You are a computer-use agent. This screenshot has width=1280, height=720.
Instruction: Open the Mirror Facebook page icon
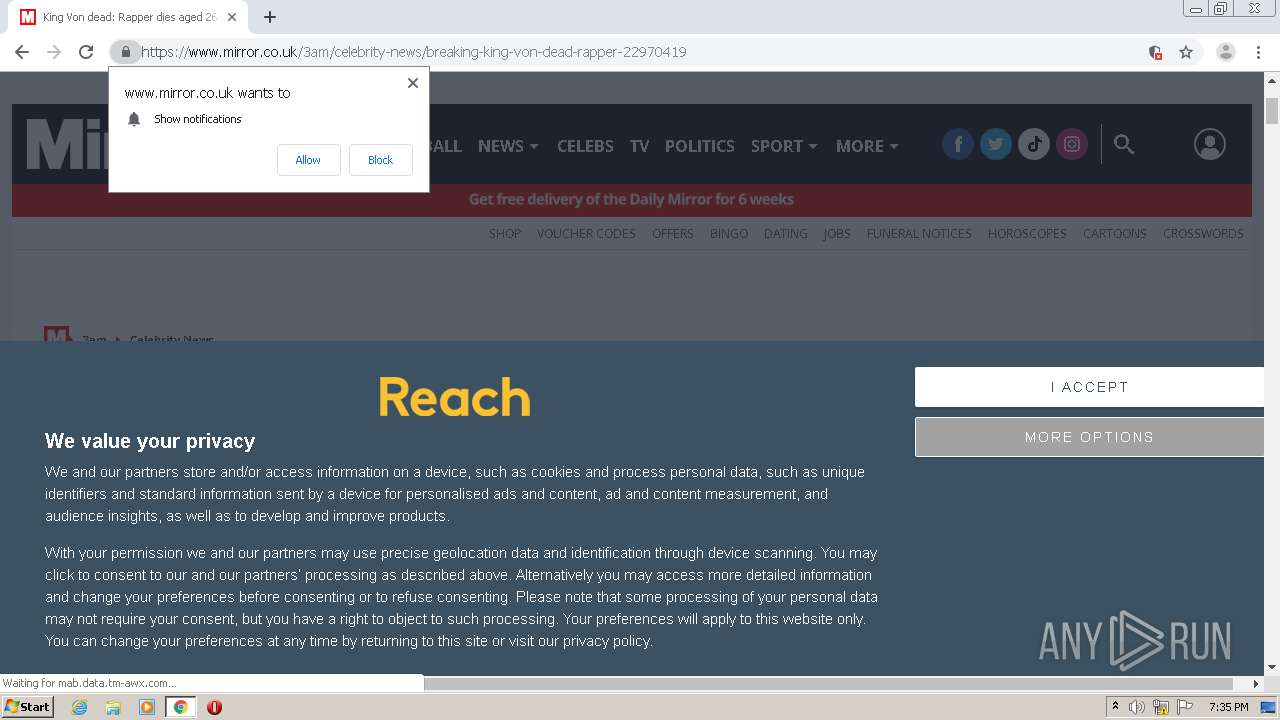(958, 144)
